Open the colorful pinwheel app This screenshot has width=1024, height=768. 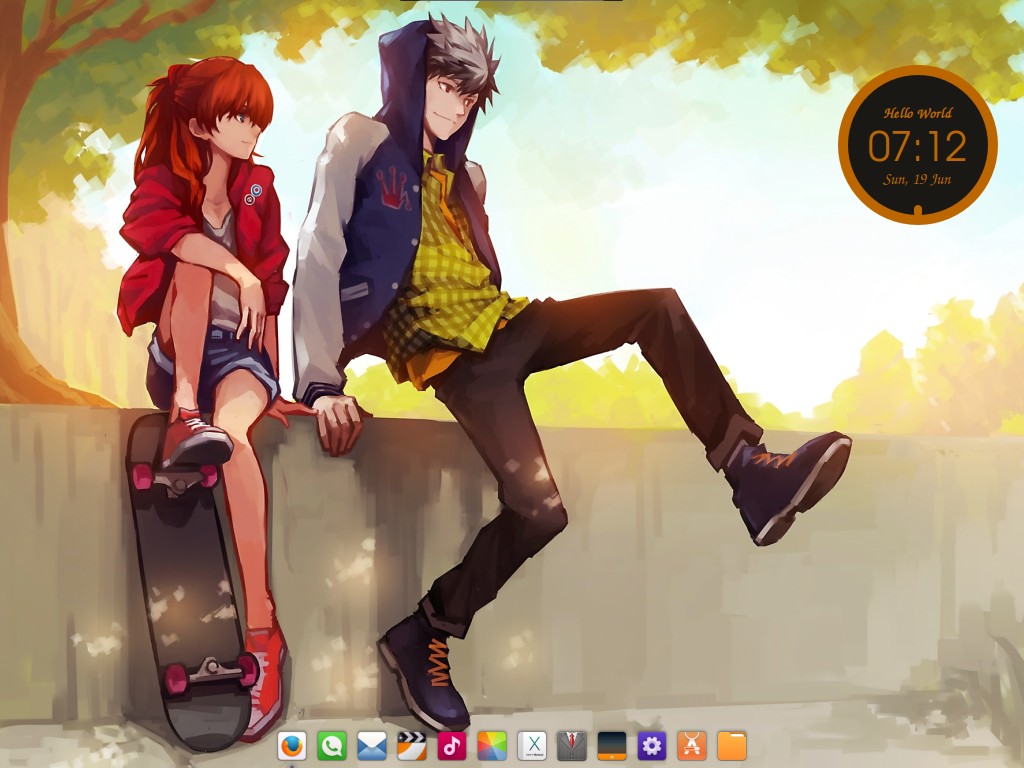point(492,746)
